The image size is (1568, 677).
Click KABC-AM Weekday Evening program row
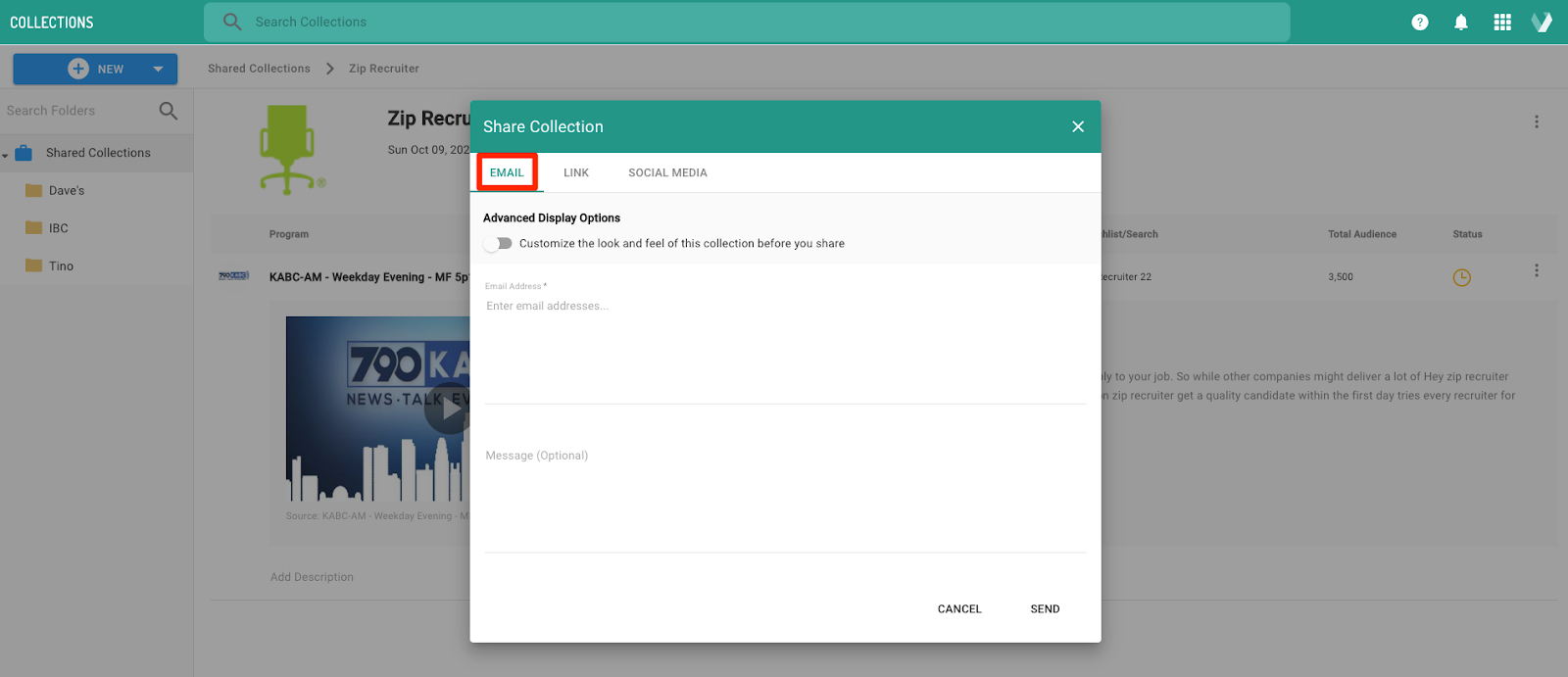pos(369,277)
